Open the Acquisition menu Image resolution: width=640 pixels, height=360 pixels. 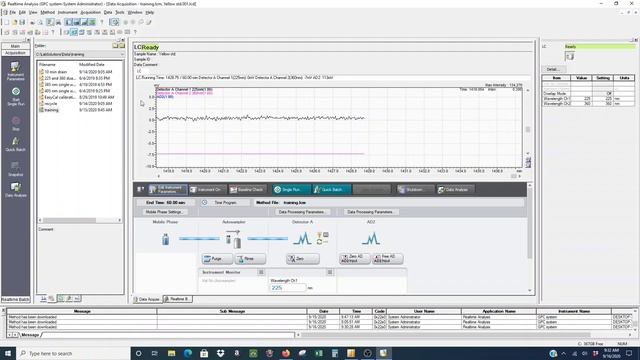pos(91,13)
